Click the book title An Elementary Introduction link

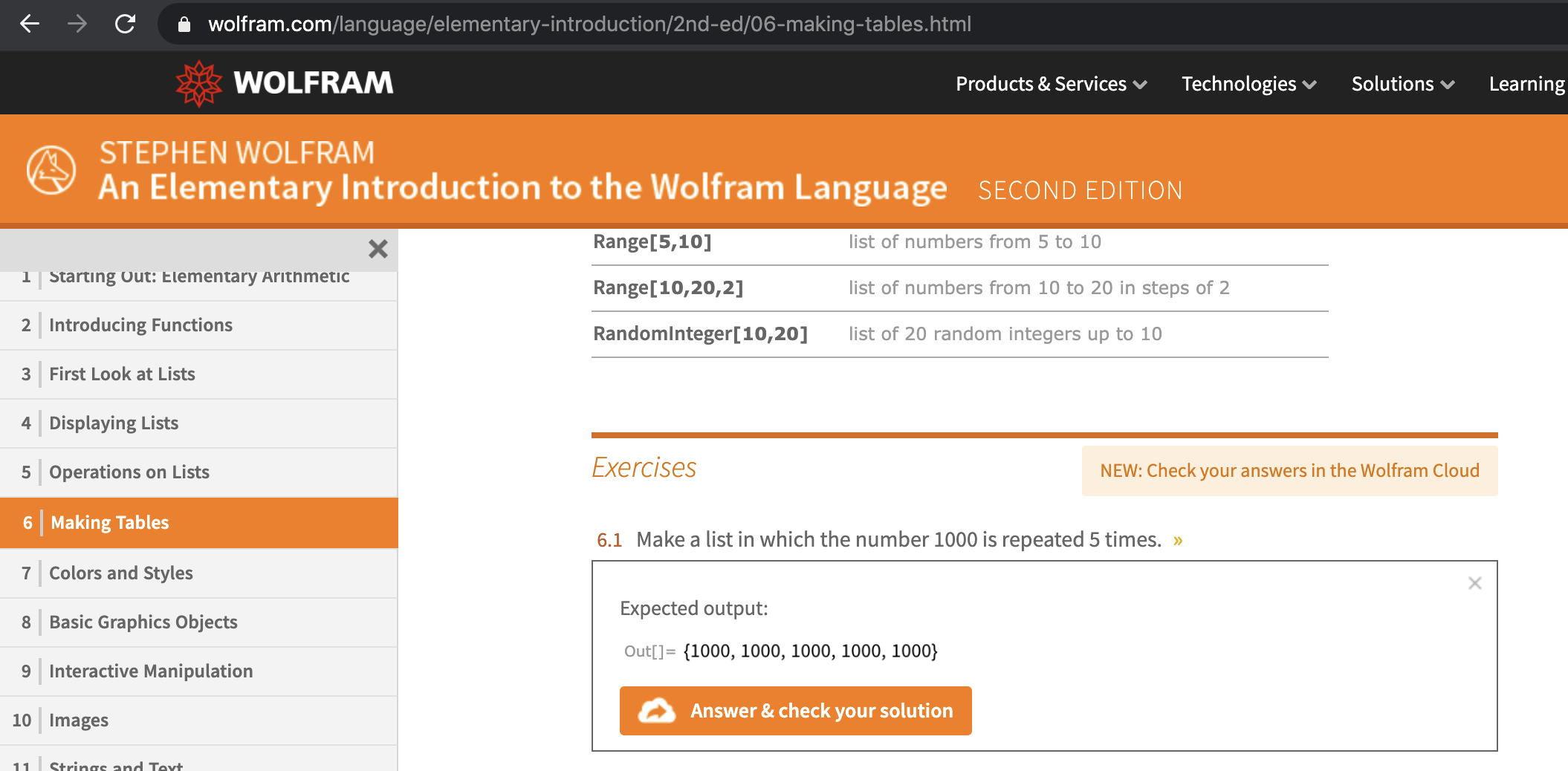(522, 187)
